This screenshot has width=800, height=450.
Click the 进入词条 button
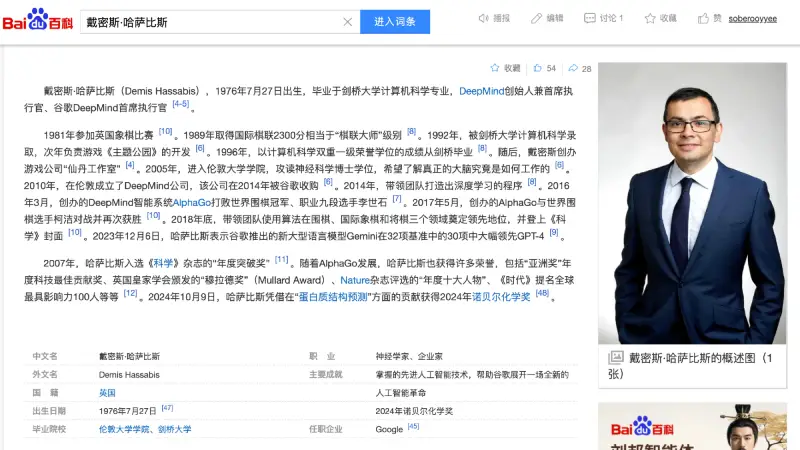click(395, 22)
